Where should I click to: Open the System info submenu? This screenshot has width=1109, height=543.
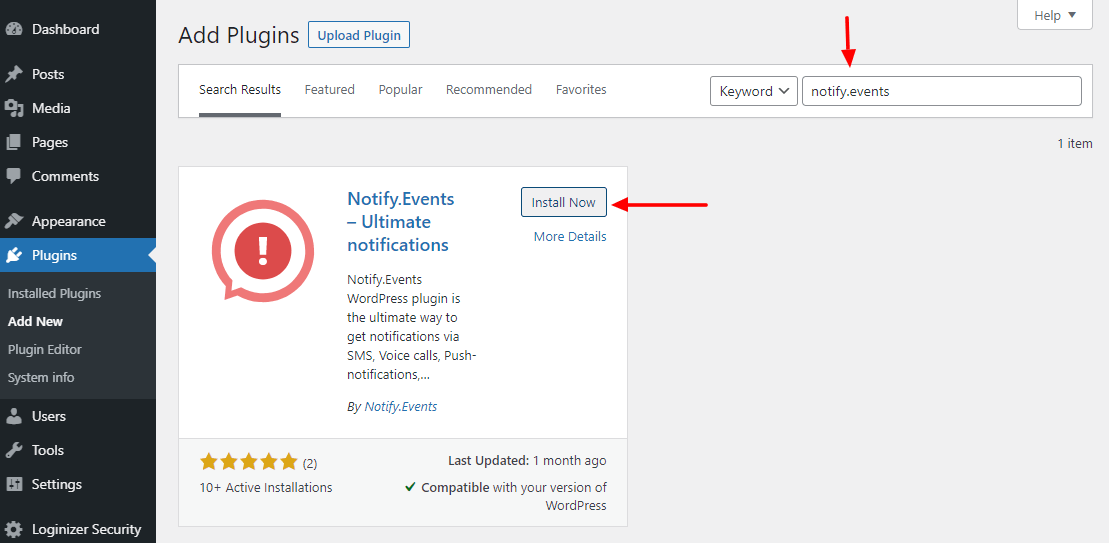point(41,378)
